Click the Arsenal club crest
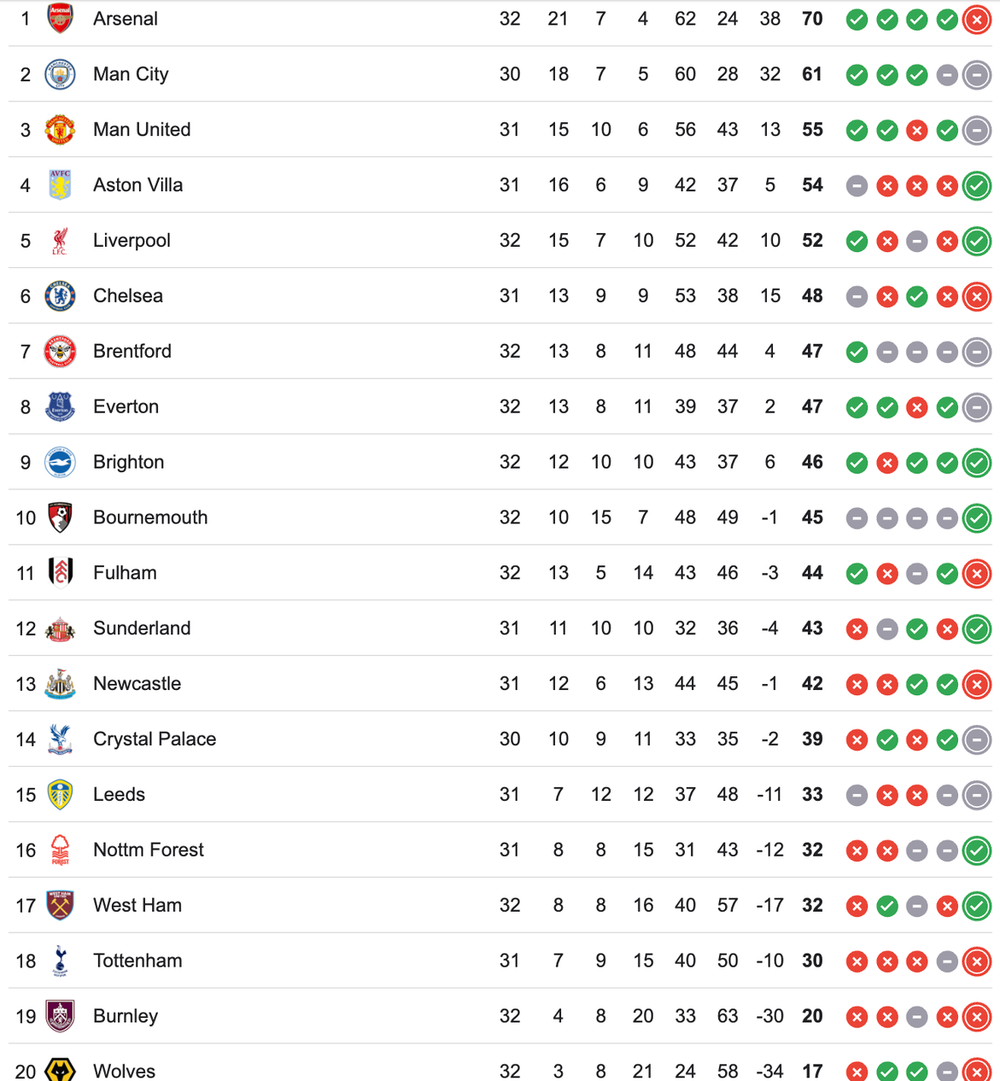This screenshot has height=1081, width=1000. point(60,19)
